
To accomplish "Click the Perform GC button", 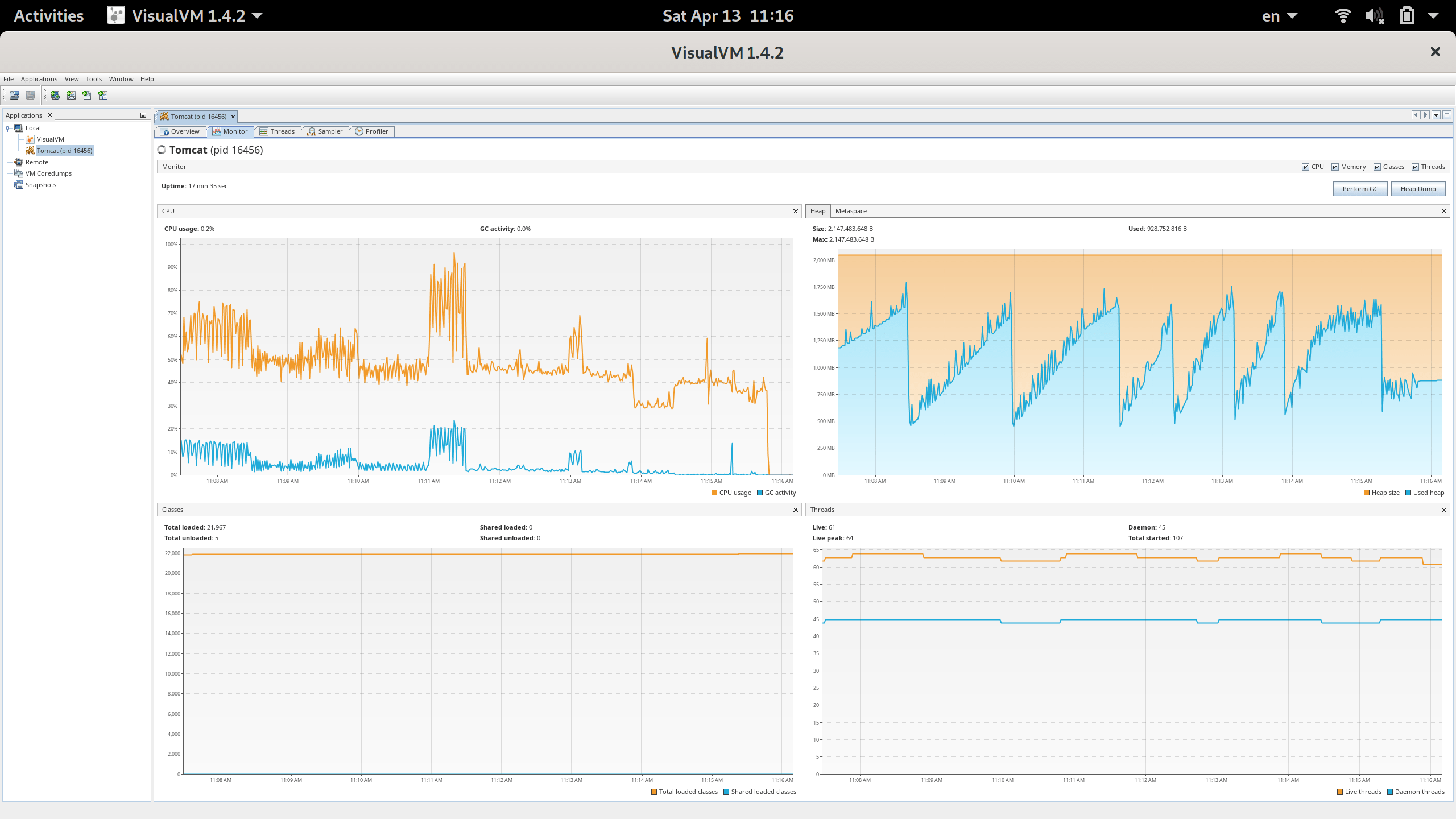I will (x=1360, y=189).
